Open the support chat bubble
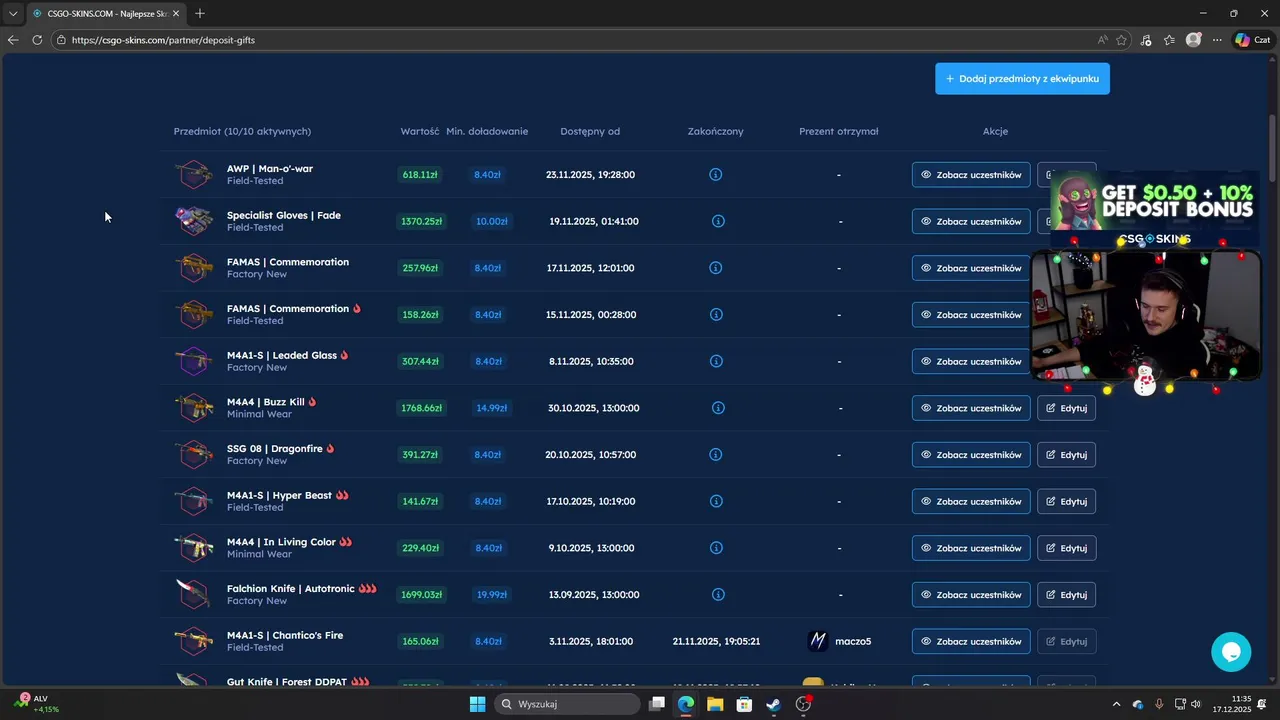 click(x=1231, y=652)
